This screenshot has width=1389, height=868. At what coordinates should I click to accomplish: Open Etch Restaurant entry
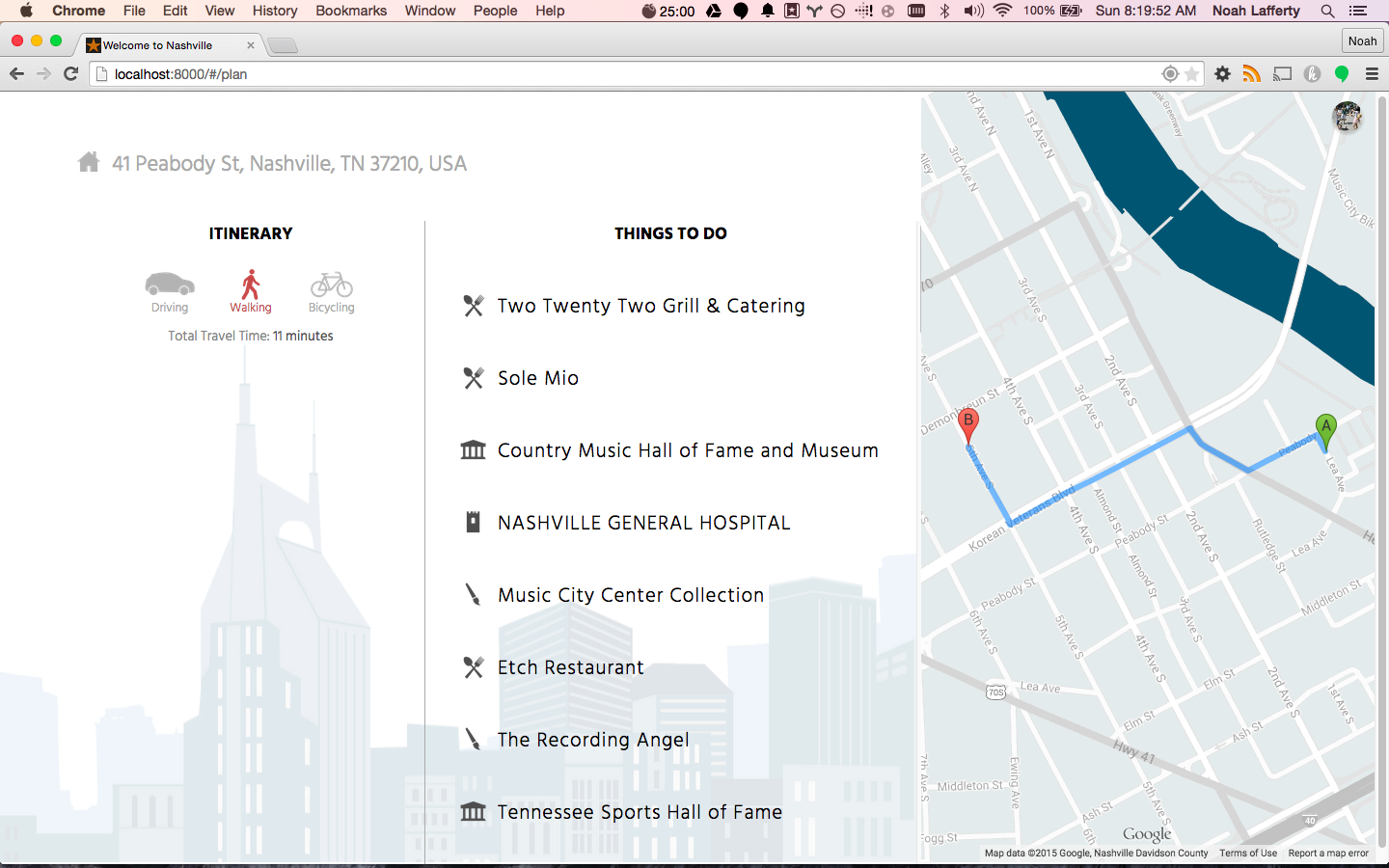tap(570, 667)
